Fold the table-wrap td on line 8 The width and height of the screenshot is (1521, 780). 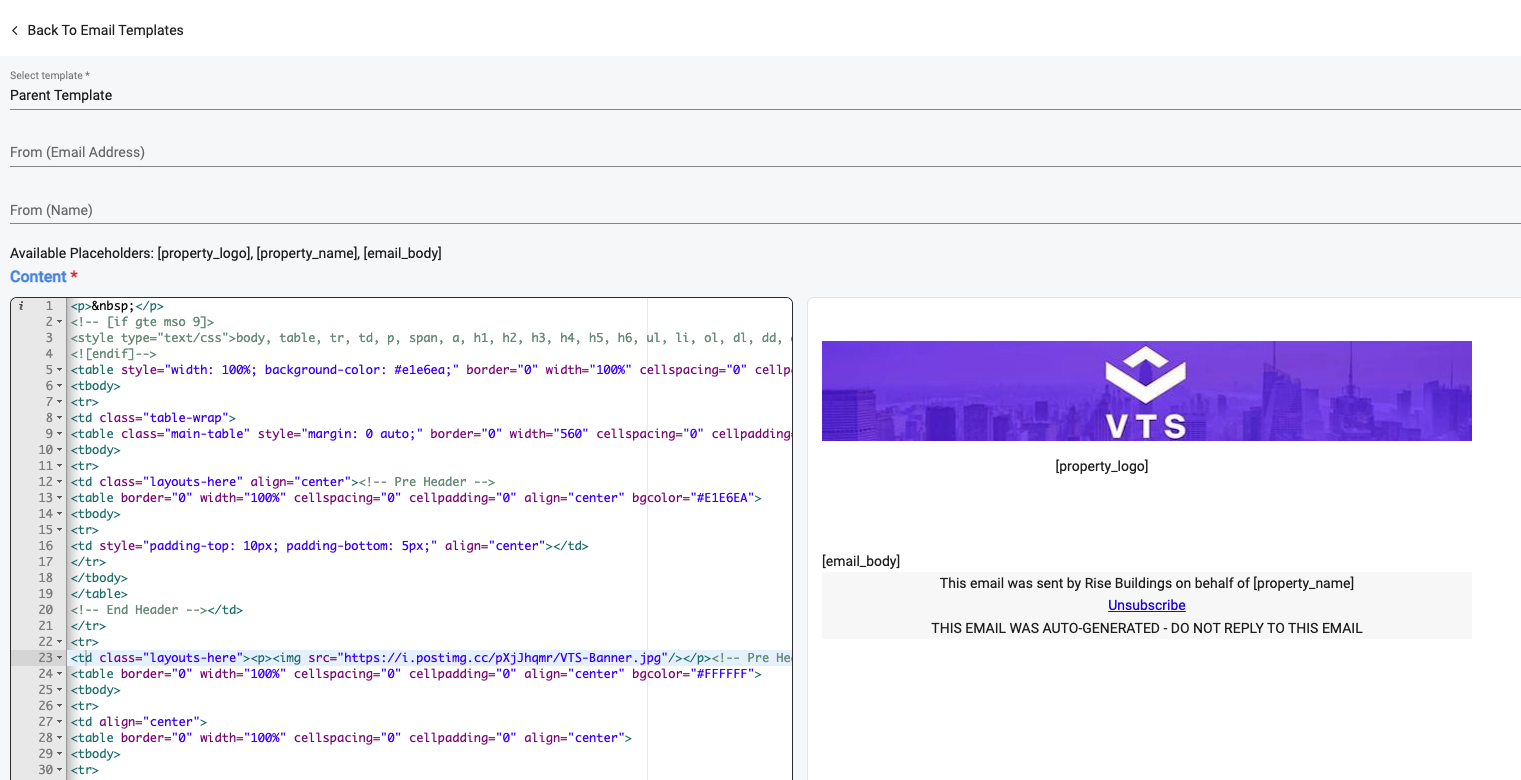(60, 418)
